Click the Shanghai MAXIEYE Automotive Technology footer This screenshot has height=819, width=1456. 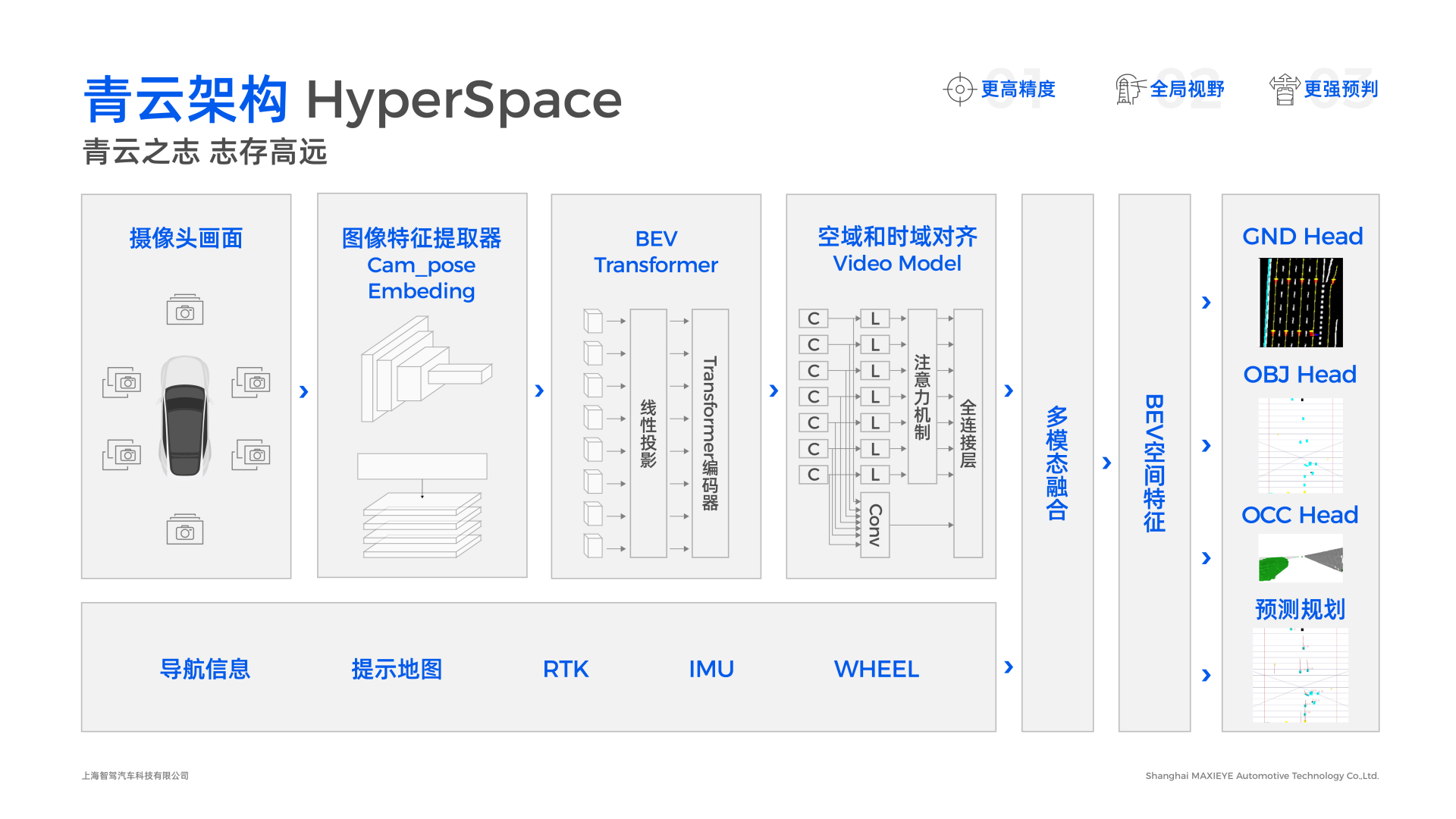pyautogui.click(x=1262, y=775)
